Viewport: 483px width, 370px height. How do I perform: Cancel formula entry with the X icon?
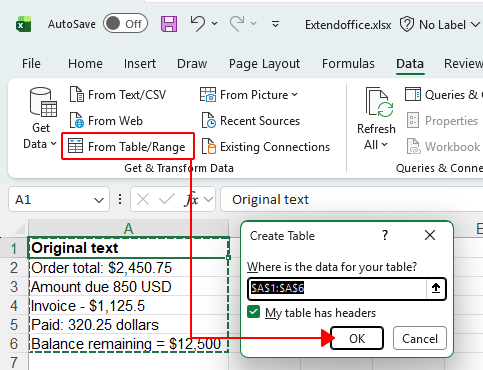point(143,200)
